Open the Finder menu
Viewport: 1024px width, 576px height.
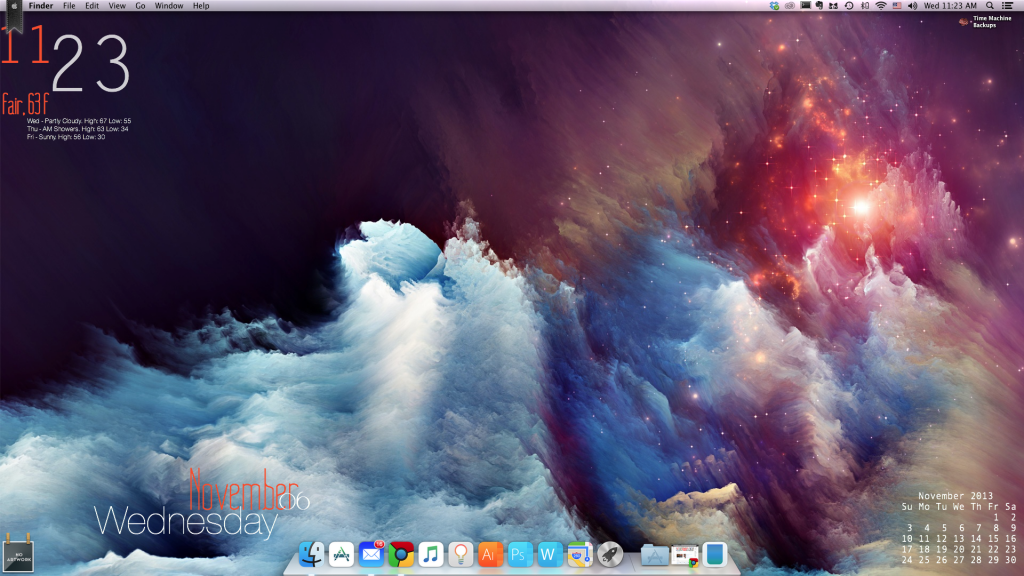click(x=40, y=6)
